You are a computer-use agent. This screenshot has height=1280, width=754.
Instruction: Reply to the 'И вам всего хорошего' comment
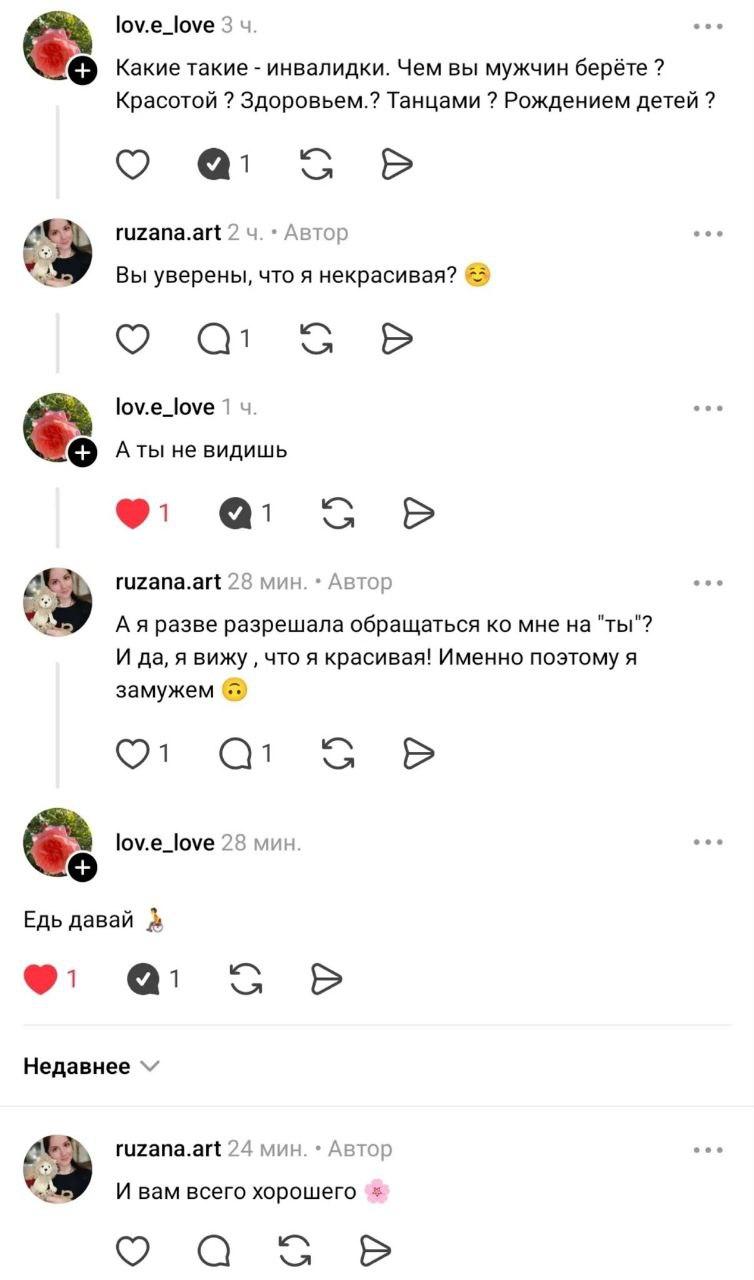click(x=213, y=1249)
